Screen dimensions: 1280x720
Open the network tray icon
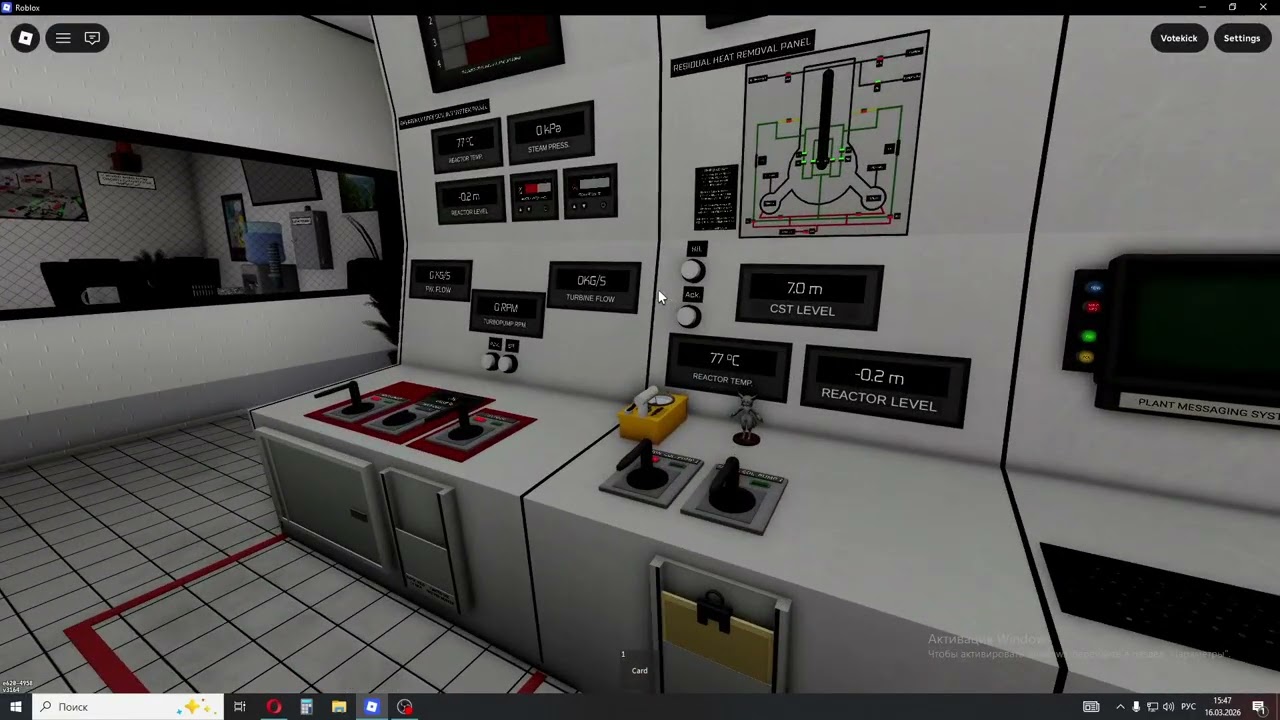pos(1152,707)
